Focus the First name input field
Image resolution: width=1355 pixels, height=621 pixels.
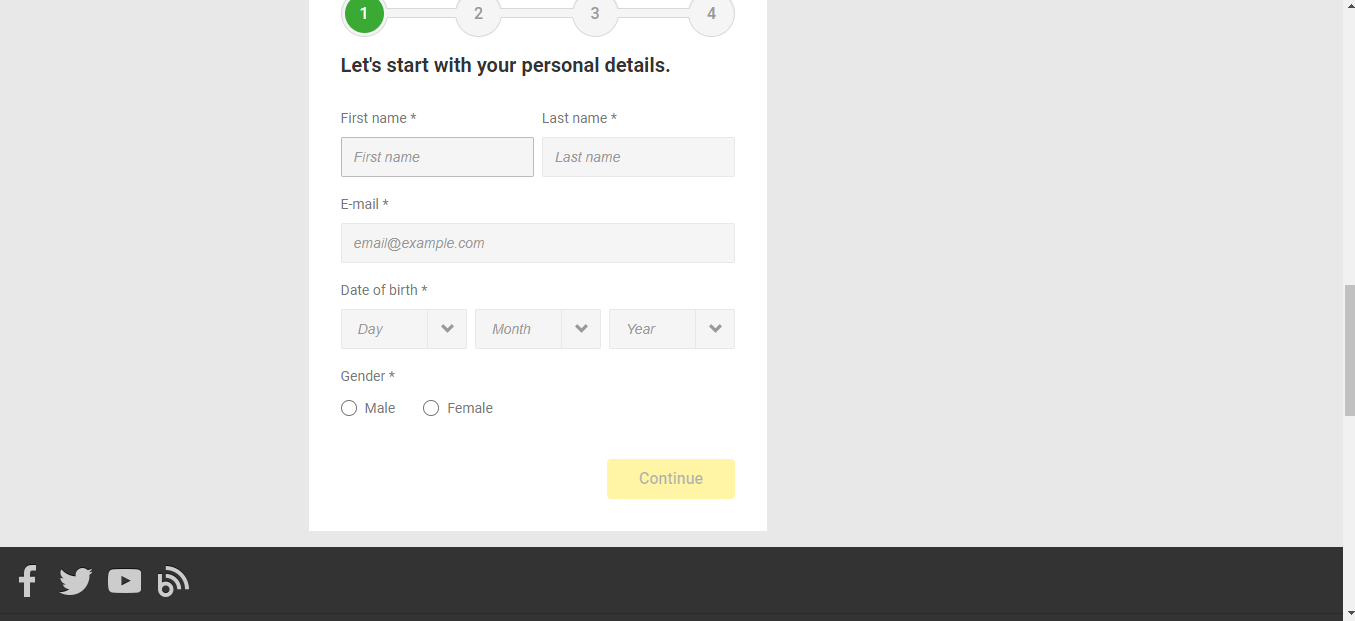click(437, 157)
